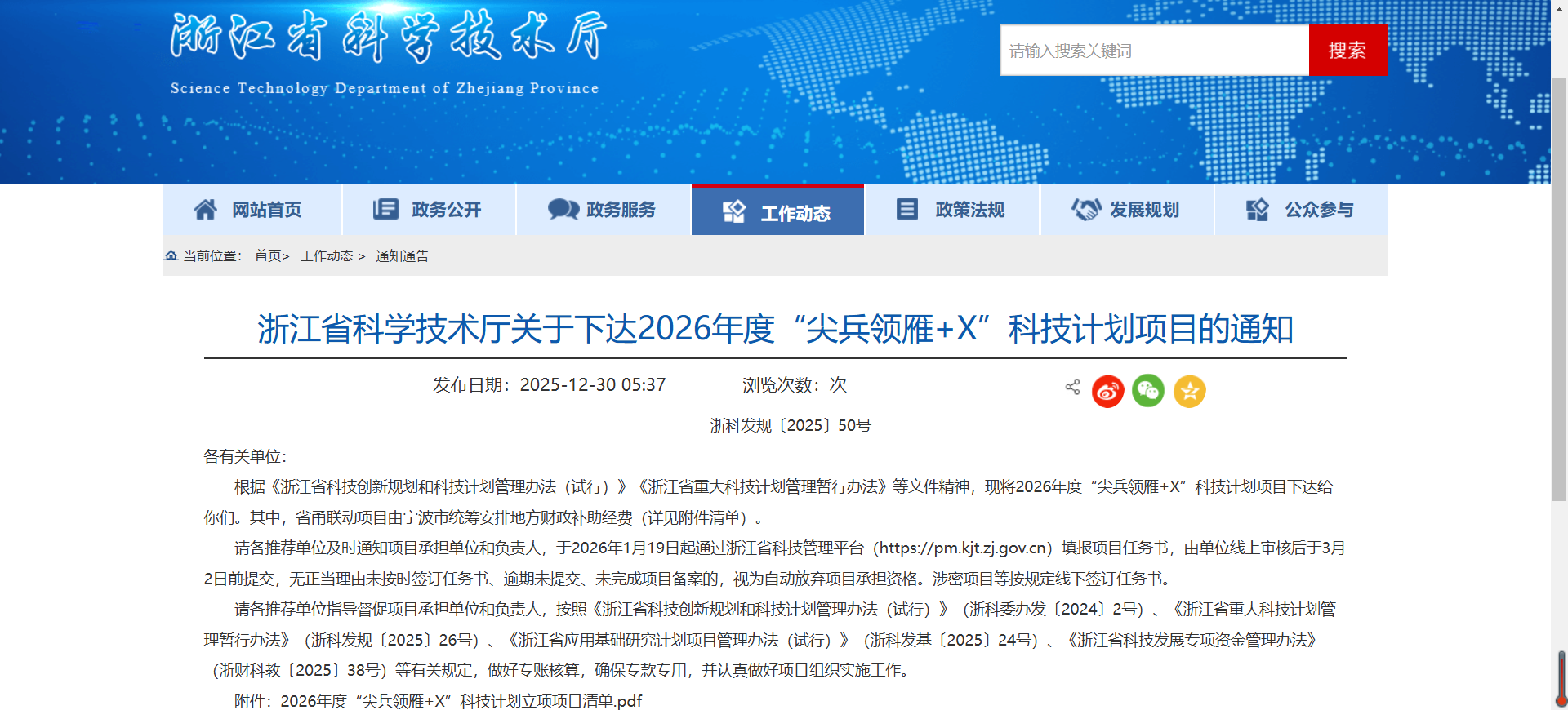Click the house icon in breadcrumb

coord(171,255)
